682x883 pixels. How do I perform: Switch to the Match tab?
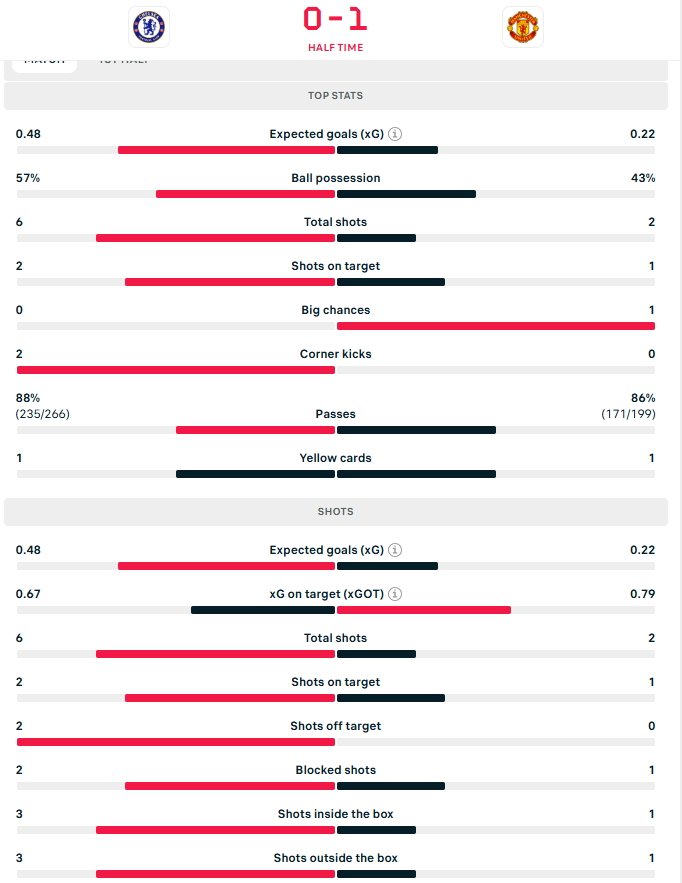point(45,62)
